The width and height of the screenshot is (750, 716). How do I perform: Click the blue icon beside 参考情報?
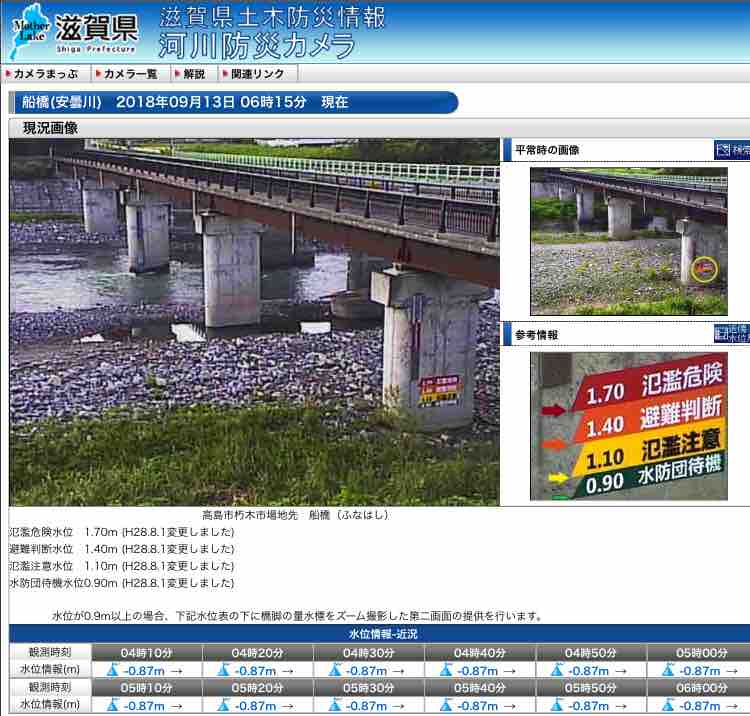[x=732, y=334]
